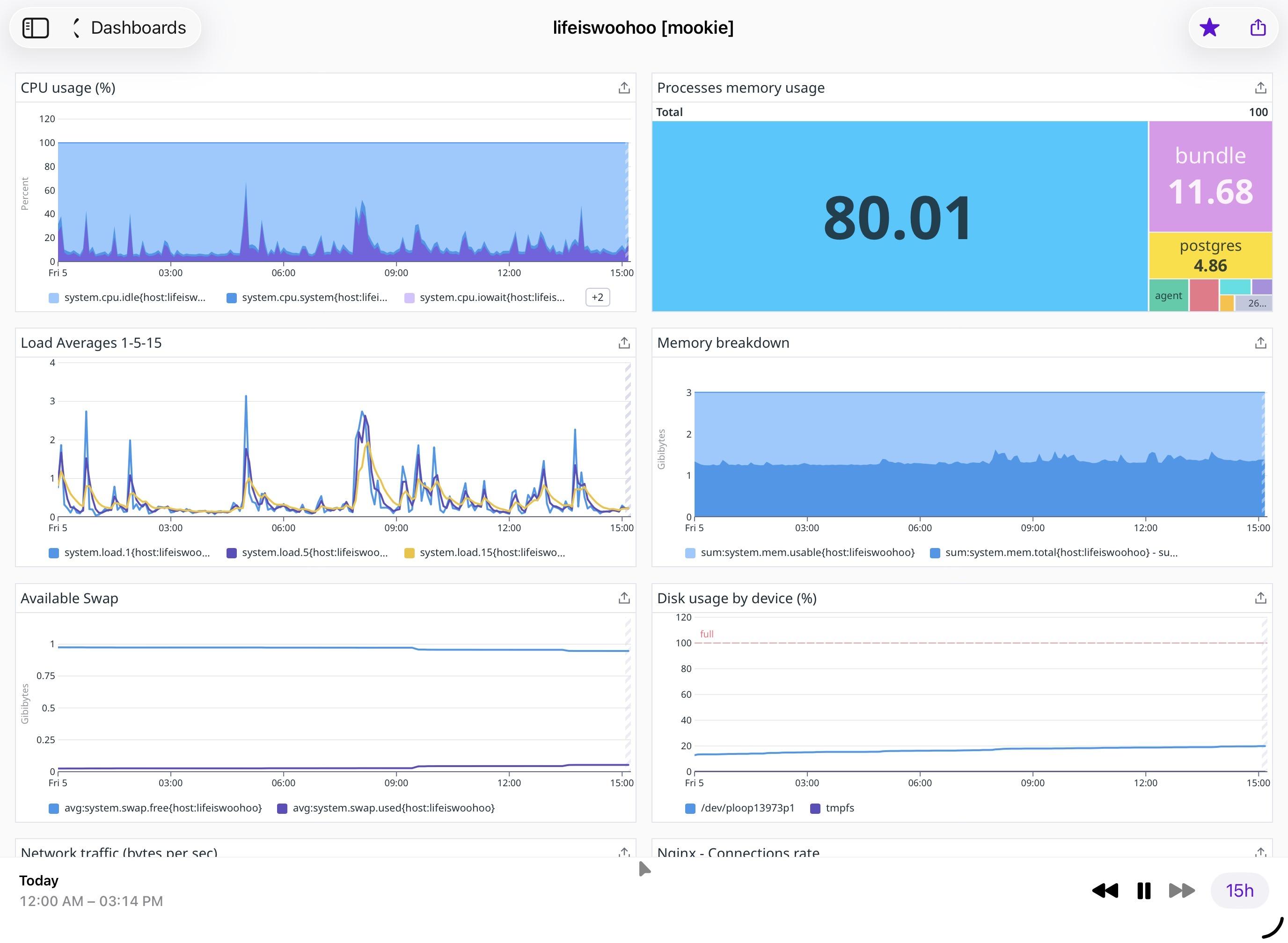Export the Processes memory usage widget
Image resolution: width=1288 pixels, height=943 pixels.
tap(1260, 88)
